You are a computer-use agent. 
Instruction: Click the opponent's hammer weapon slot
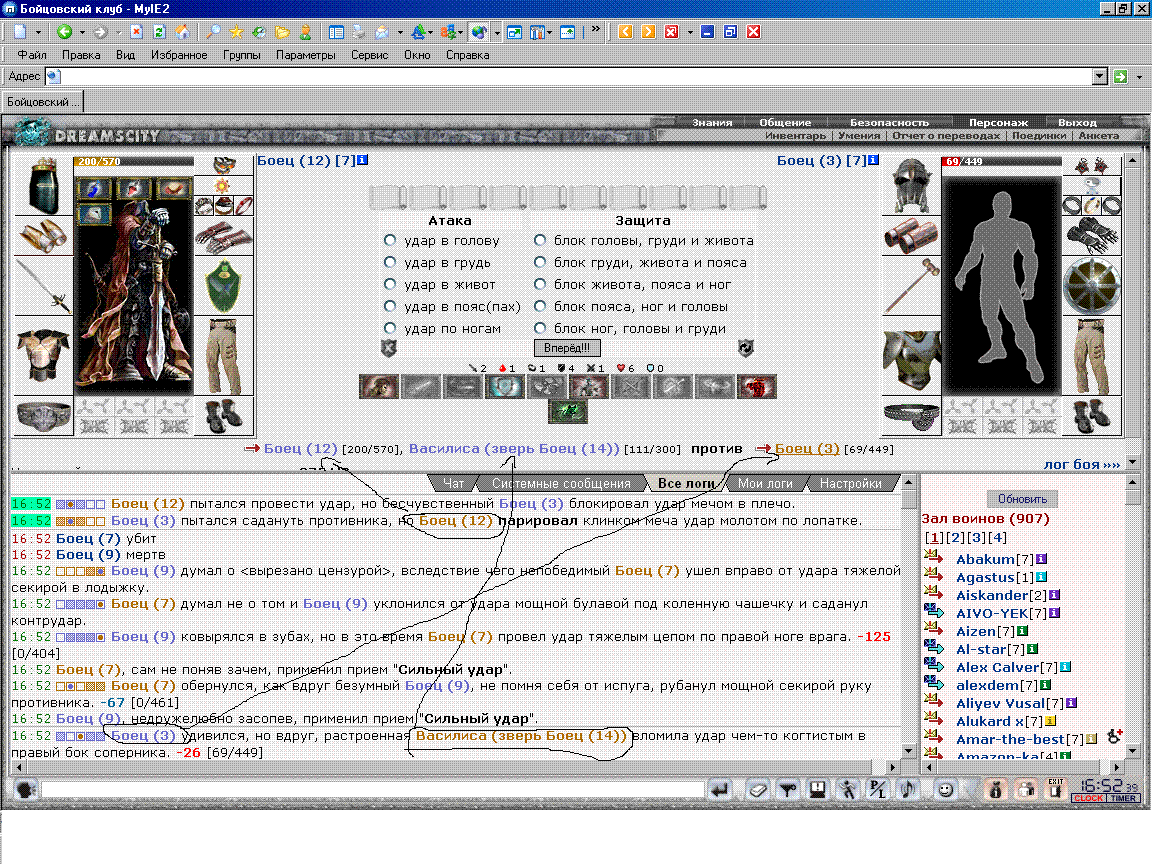(911, 286)
